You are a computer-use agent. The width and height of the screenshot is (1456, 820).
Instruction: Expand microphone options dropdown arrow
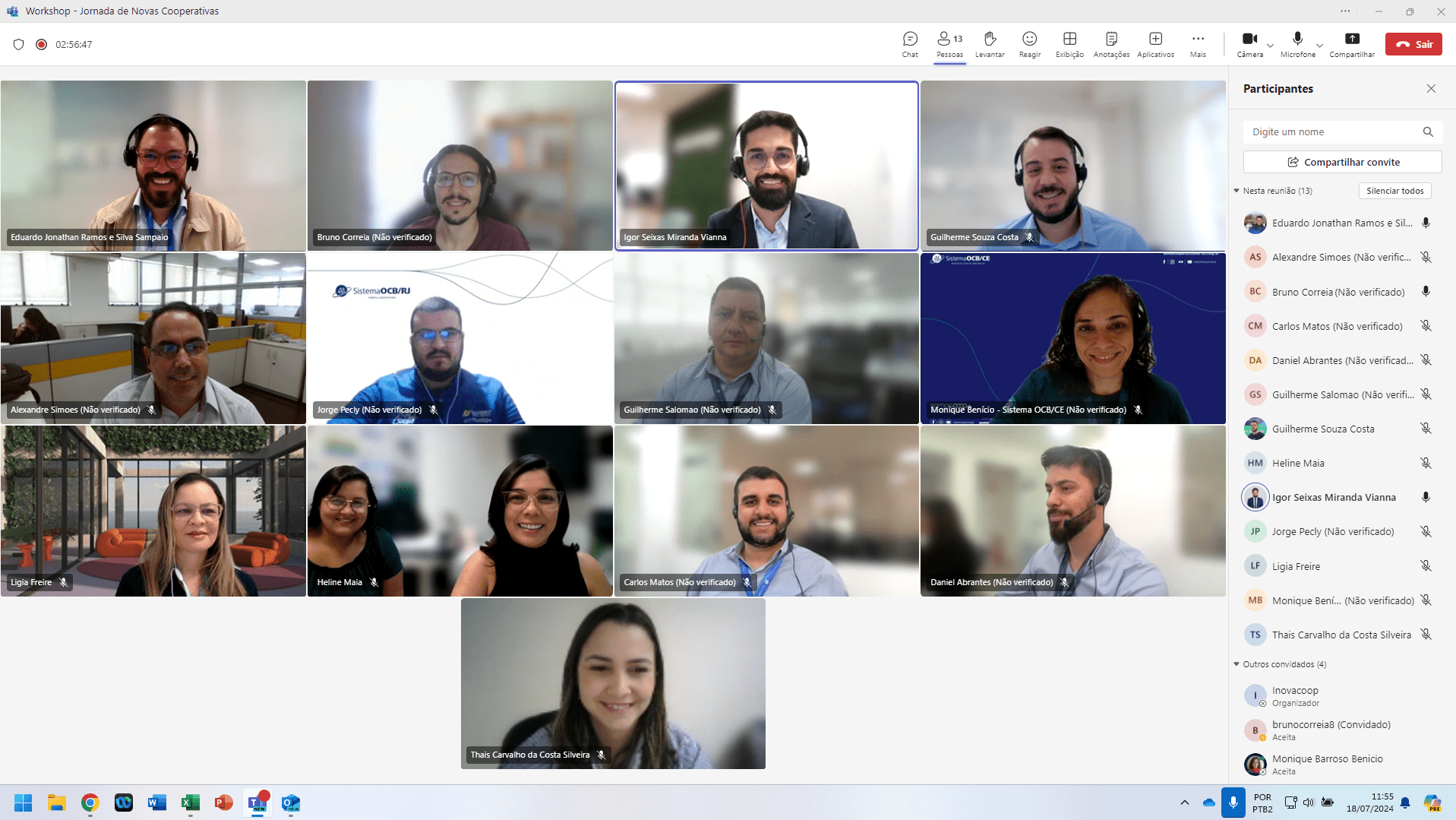click(1320, 46)
